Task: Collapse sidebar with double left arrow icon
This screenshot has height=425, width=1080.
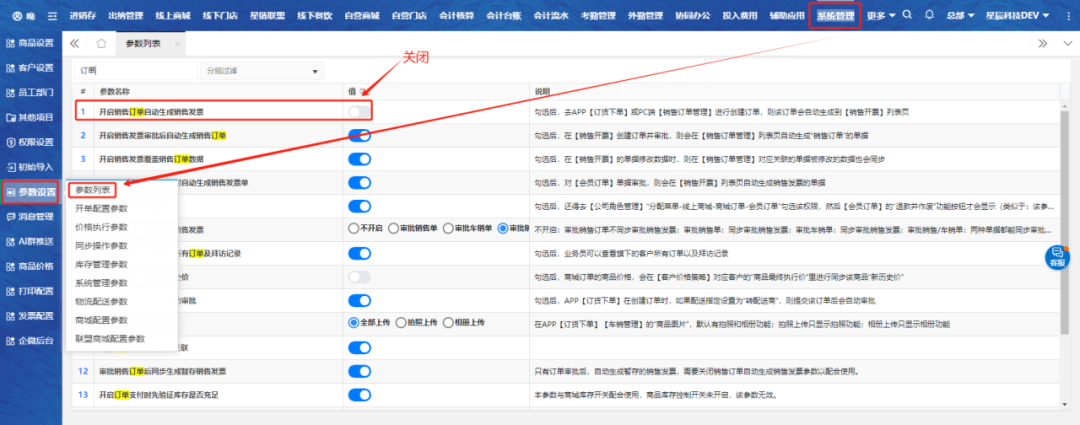Action: [75, 43]
